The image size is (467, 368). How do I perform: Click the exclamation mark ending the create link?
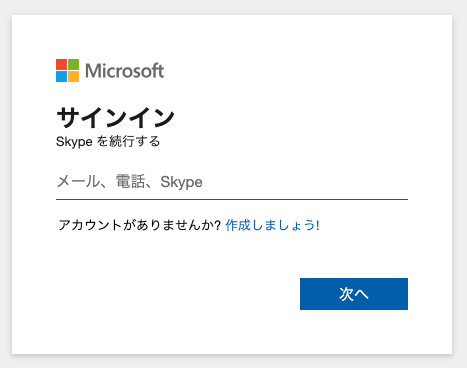[318, 225]
